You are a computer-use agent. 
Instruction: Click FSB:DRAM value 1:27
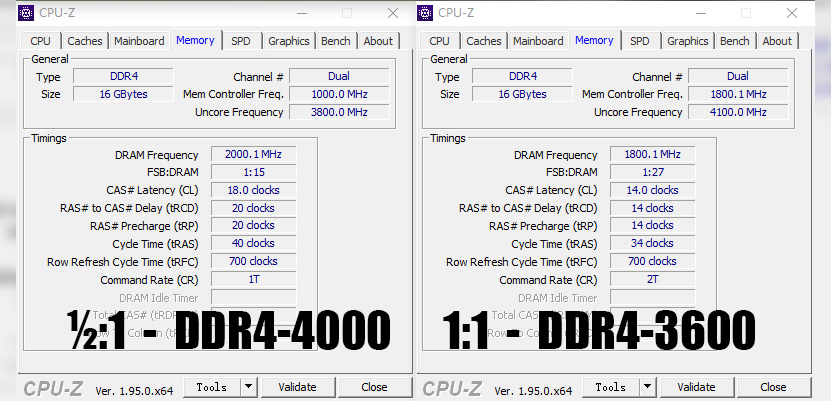pos(652,172)
